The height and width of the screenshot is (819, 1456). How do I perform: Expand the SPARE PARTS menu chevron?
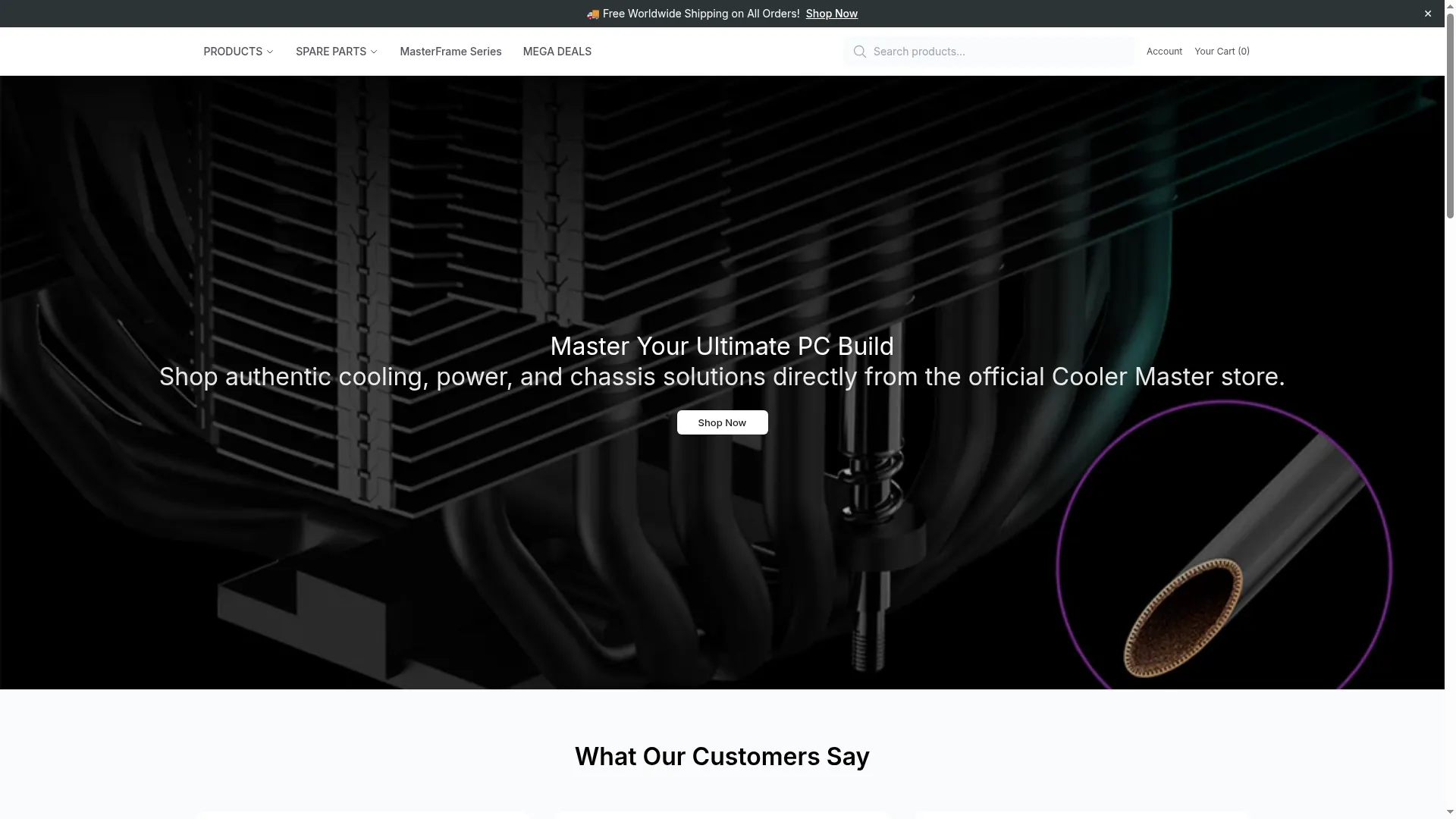374,52
